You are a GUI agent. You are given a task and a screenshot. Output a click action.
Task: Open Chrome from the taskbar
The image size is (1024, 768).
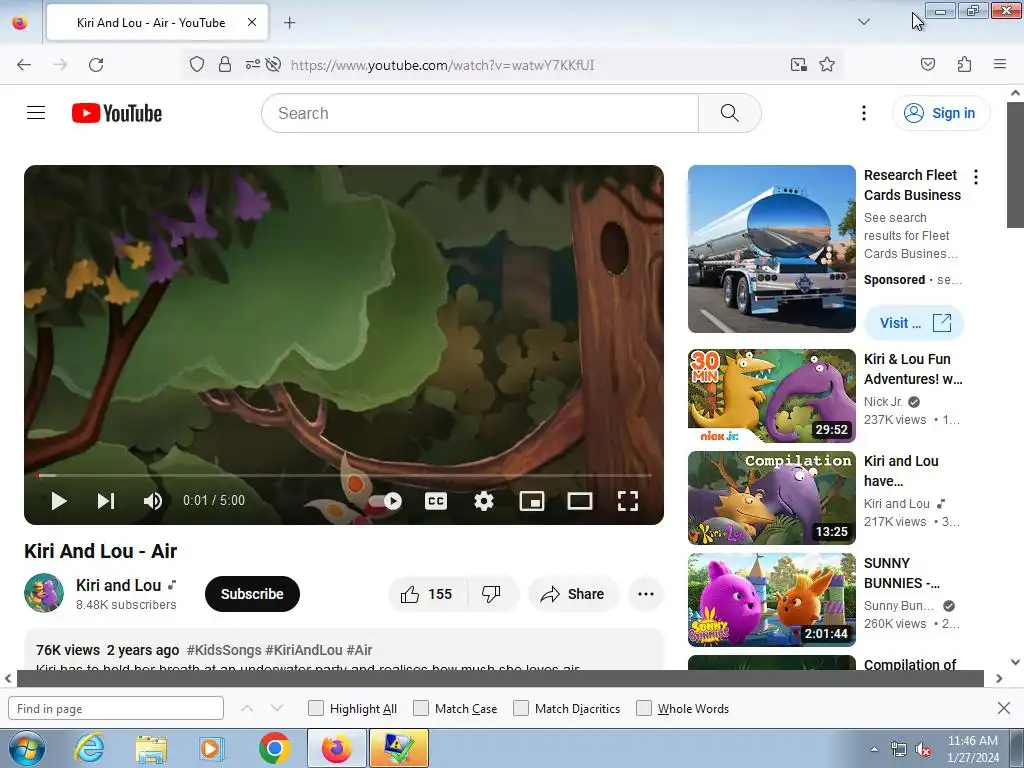[x=274, y=748]
